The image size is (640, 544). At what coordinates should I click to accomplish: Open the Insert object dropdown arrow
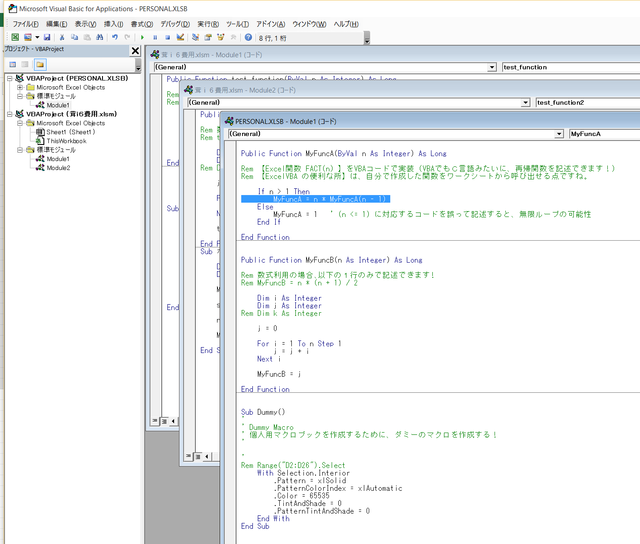click(37, 38)
